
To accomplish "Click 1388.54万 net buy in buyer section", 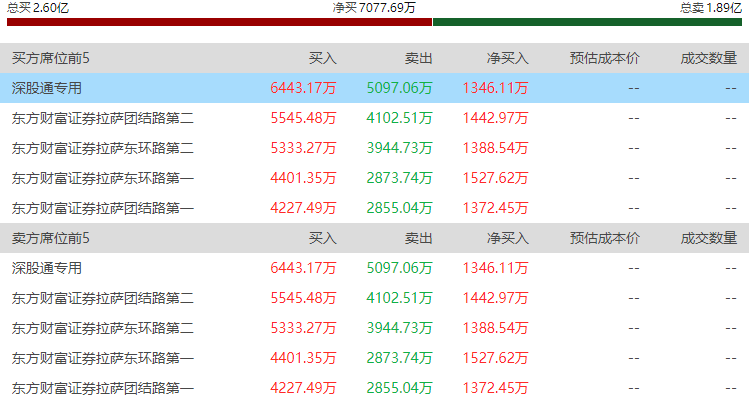I will pyautogui.click(x=495, y=148).
